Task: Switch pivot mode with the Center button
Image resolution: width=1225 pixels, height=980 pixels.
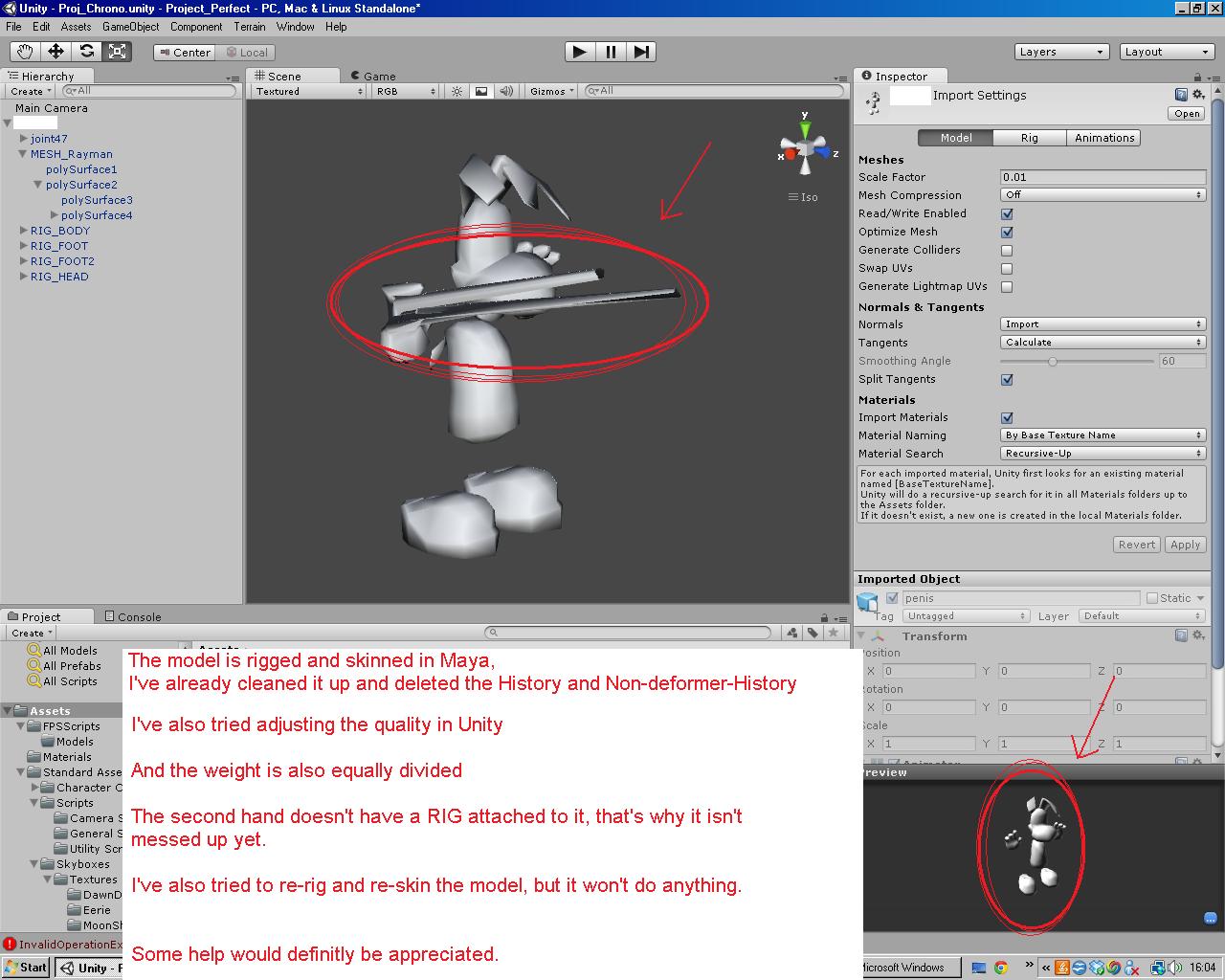Action: point(182,52)
